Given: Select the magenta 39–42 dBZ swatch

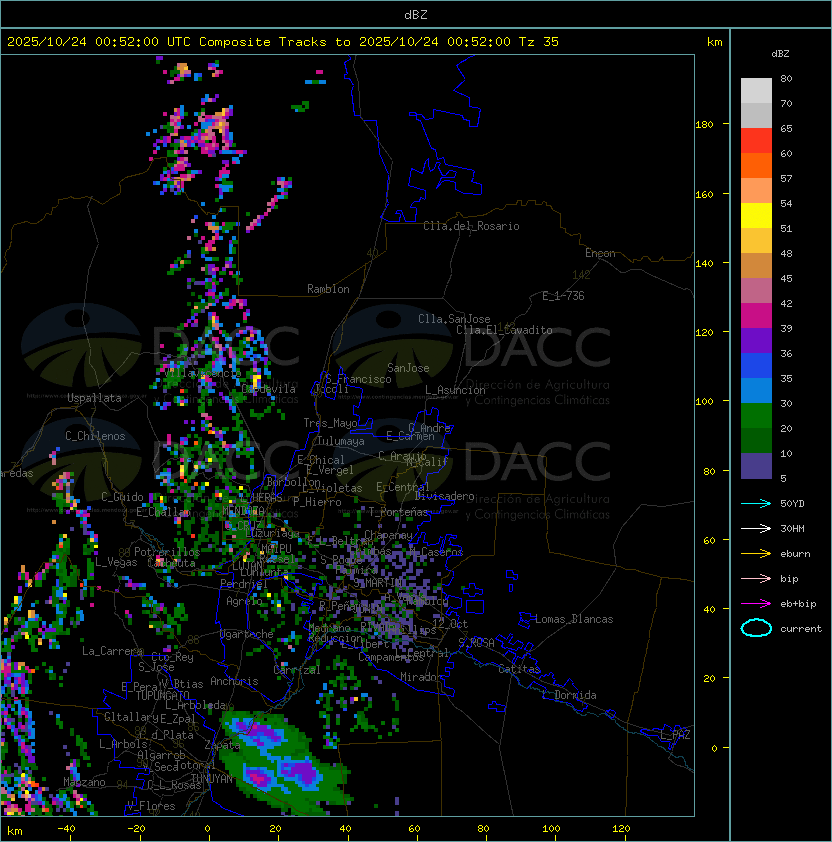Looking at the screenshot, I should 756,316.
